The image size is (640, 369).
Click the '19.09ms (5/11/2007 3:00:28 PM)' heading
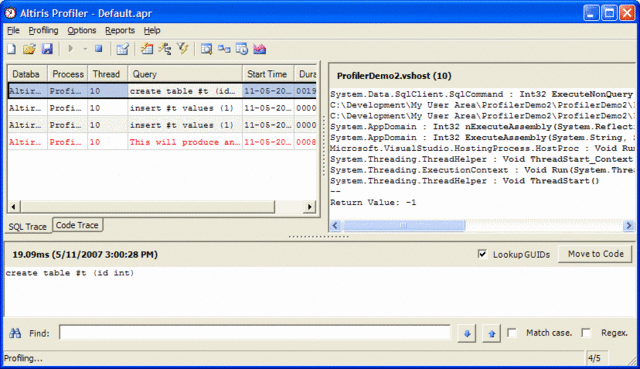[x=85, y=254]
